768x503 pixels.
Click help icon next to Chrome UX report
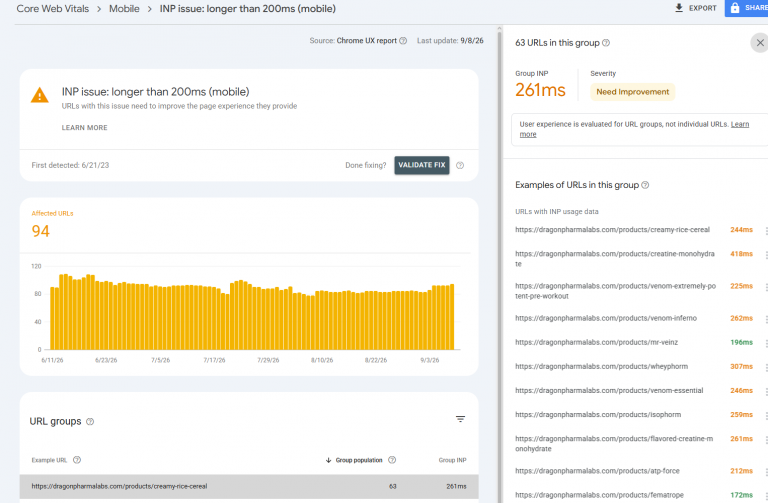tap(403, 41)
